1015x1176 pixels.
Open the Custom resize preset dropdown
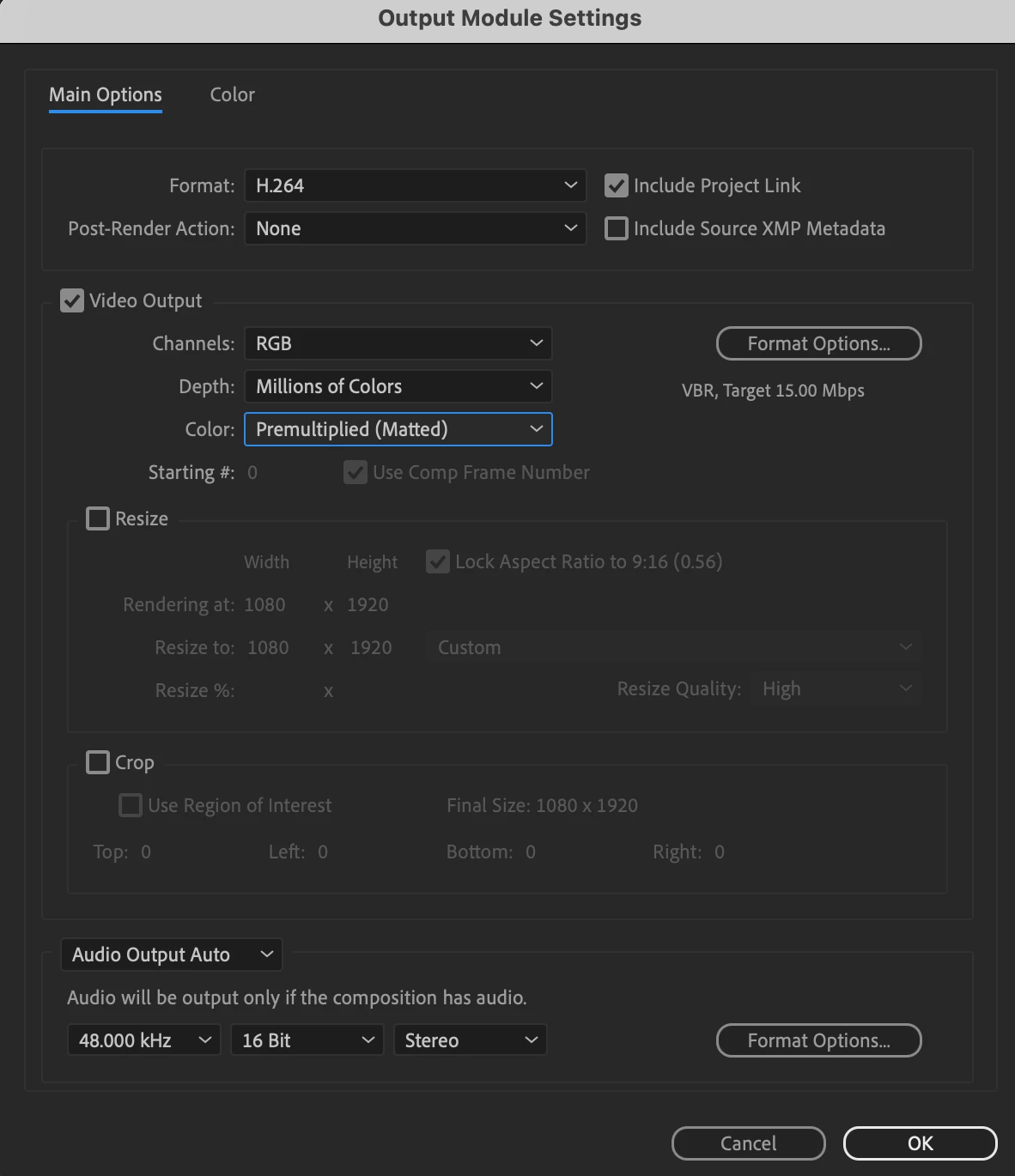674,647
